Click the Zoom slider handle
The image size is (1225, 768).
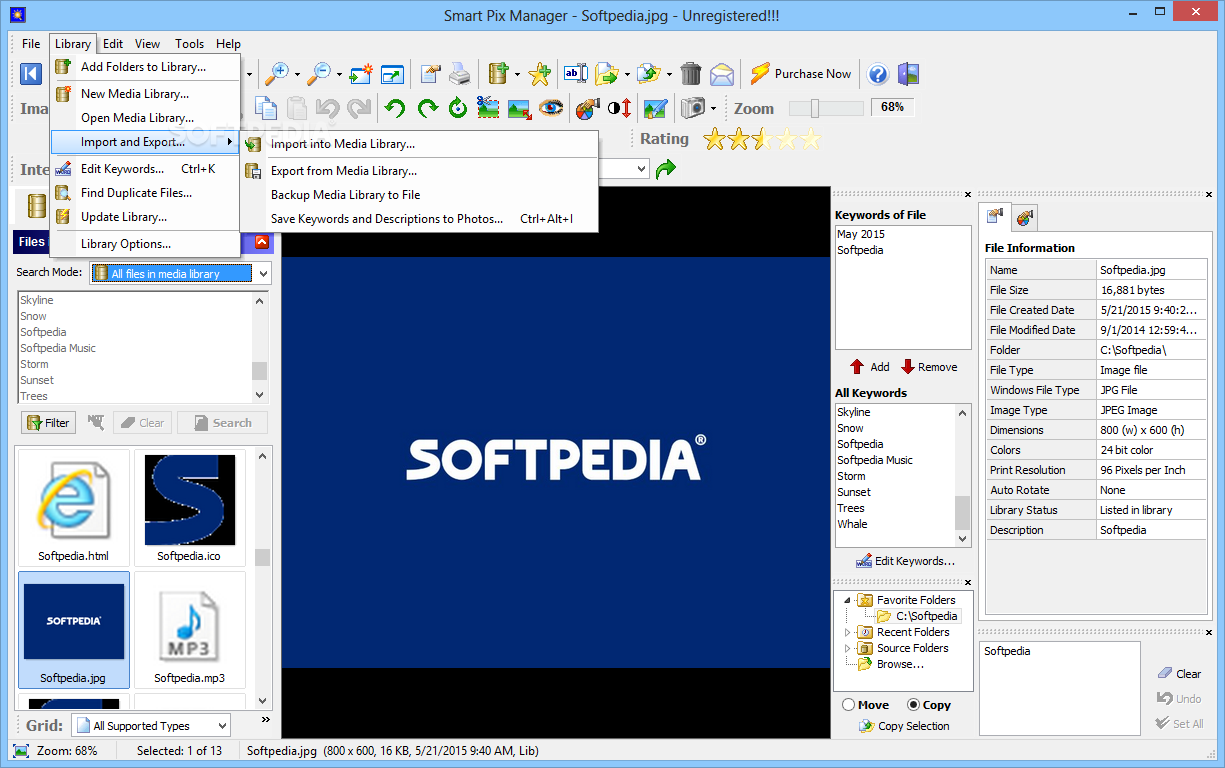pos(815,108)
